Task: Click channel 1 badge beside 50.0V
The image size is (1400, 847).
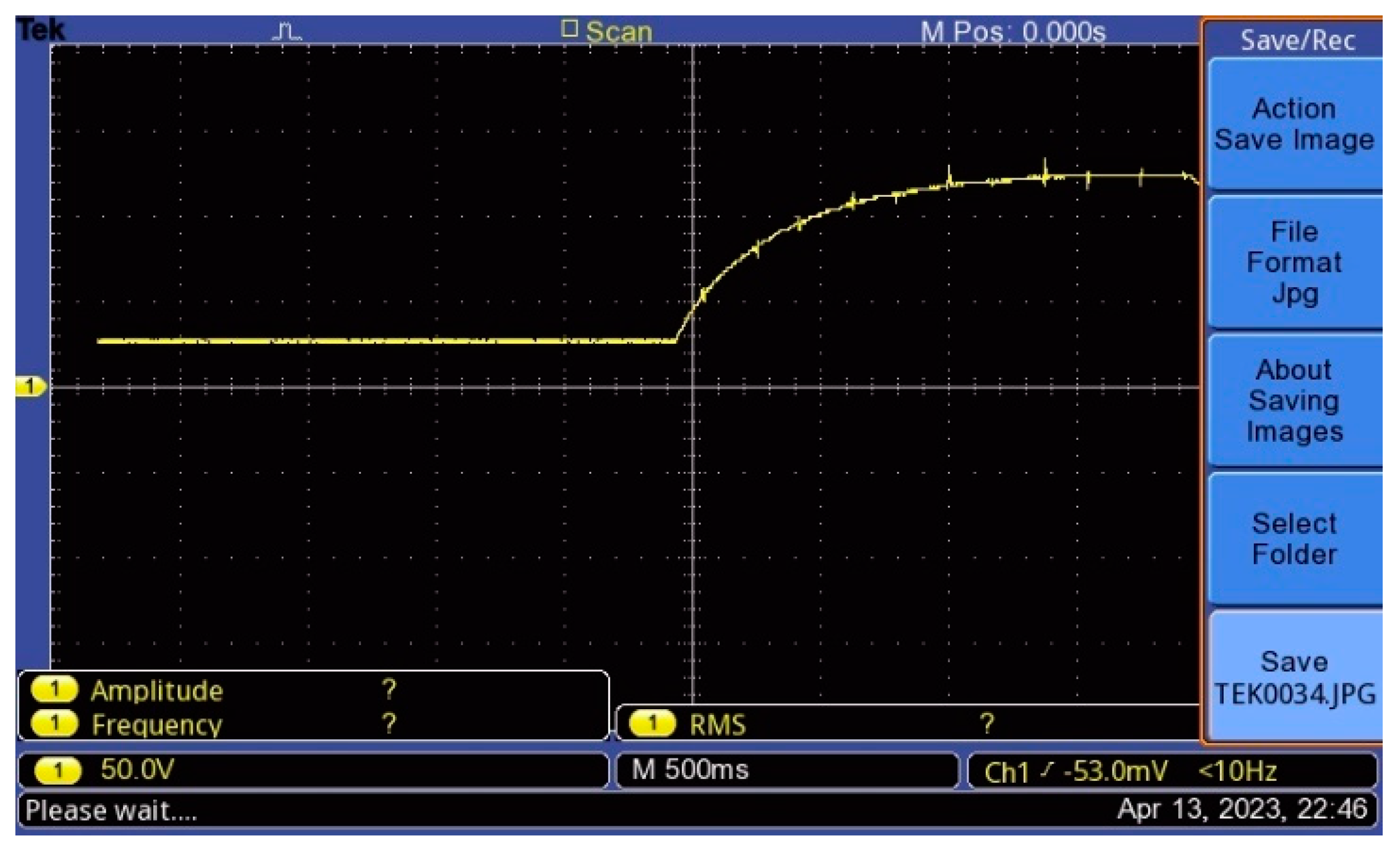Action: click(x=58, y=770)
